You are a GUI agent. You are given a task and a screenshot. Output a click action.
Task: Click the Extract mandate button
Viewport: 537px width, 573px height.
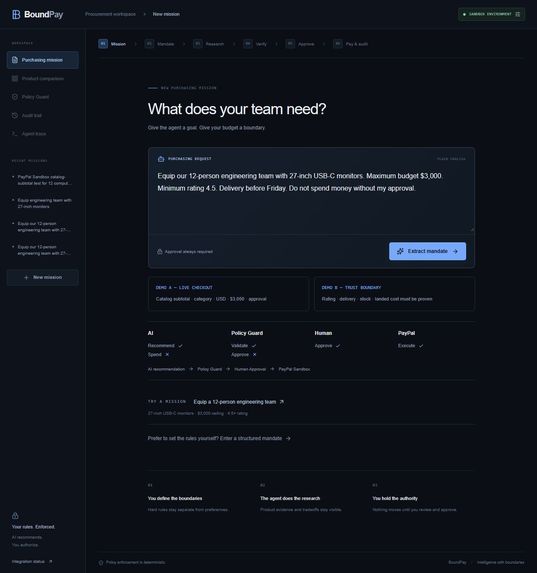tap(427, 251)
